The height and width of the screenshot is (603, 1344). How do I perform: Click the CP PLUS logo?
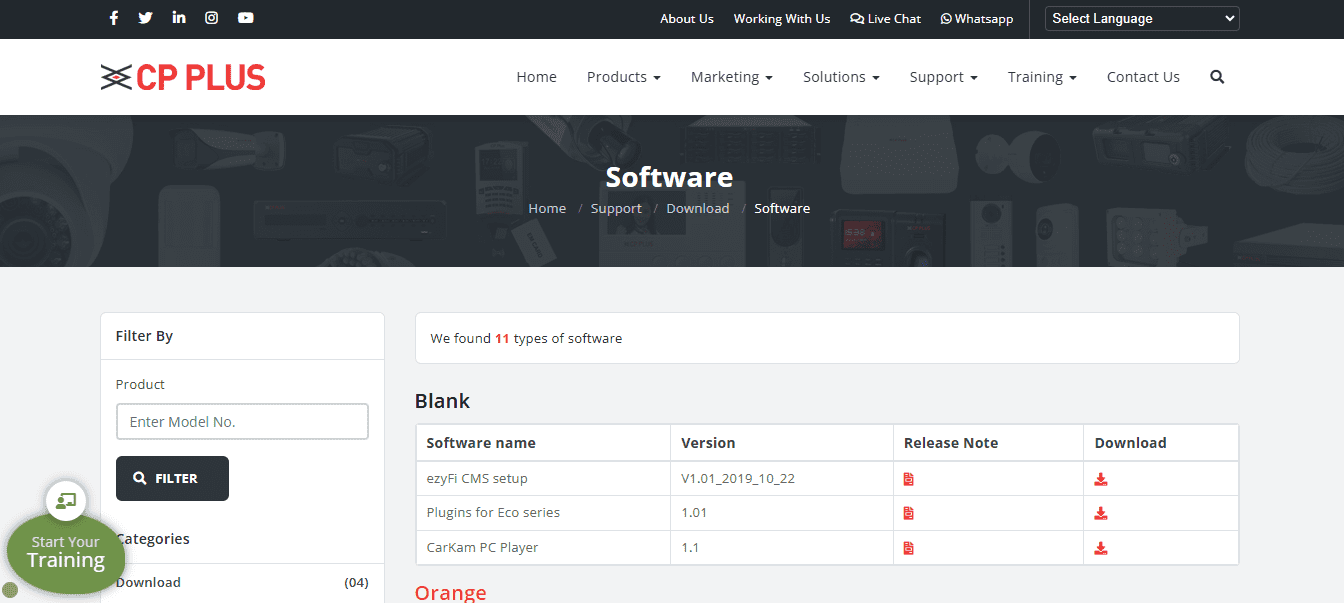point(183,76)
